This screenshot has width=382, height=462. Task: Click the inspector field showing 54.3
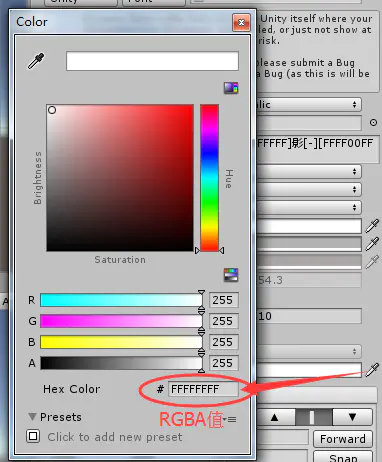(x=309, y=280)
